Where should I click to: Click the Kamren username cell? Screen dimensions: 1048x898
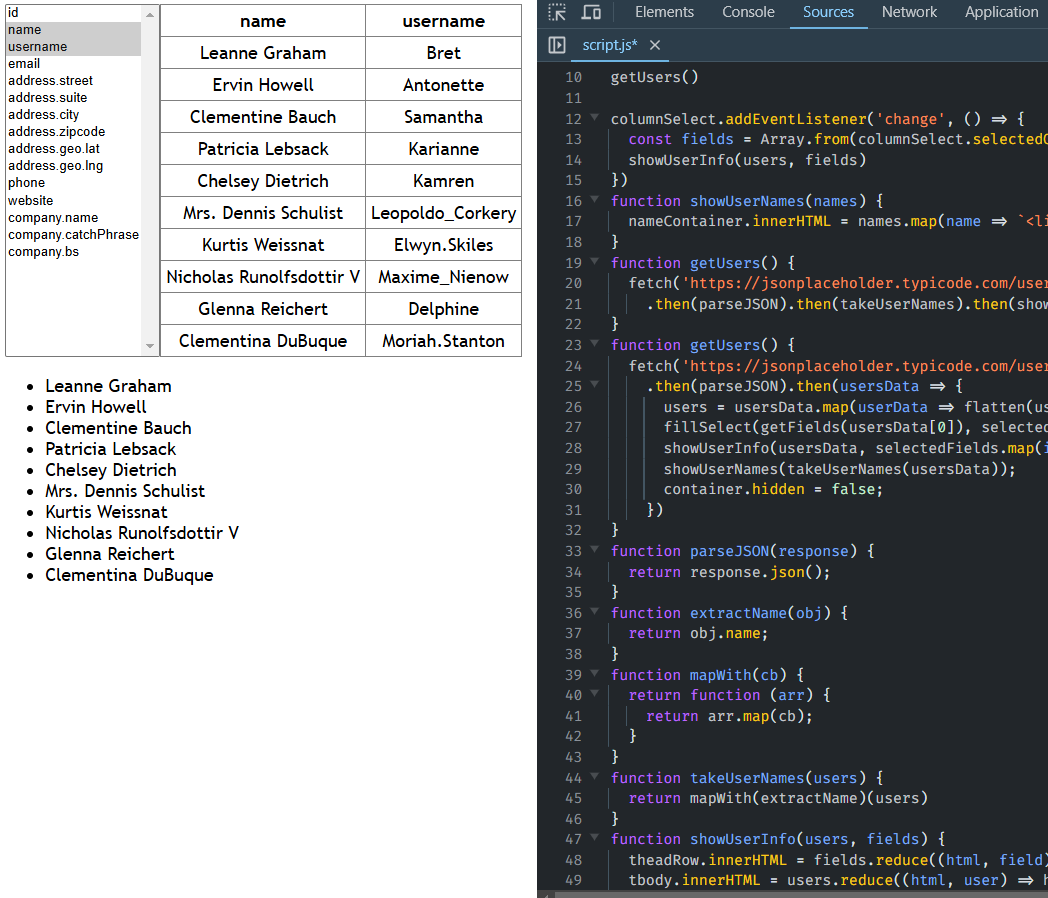coord(443,181)
